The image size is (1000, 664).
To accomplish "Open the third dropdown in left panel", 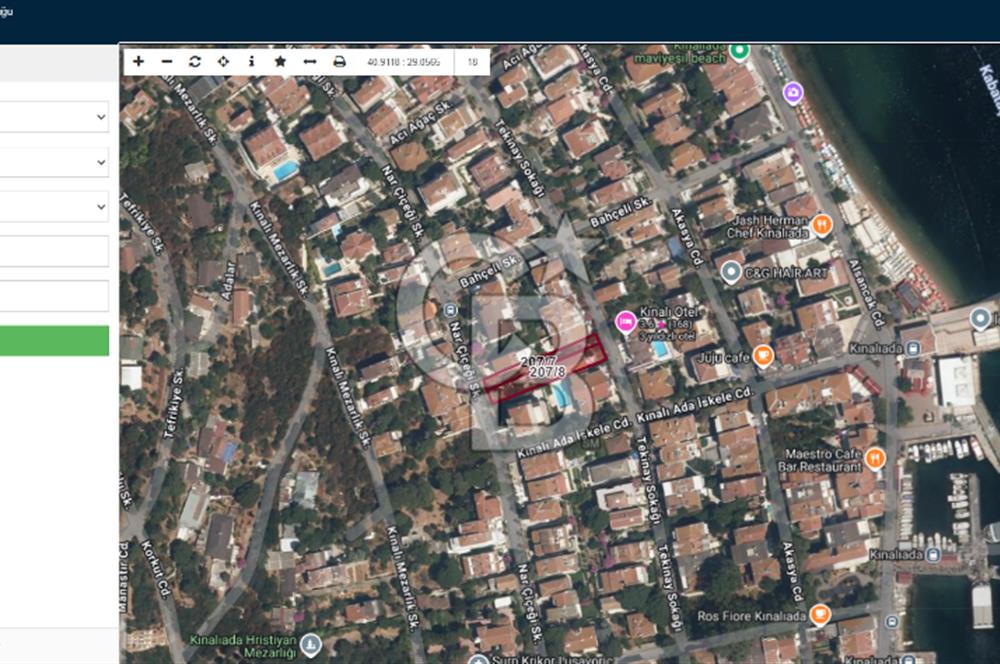I will pos(54,207).
